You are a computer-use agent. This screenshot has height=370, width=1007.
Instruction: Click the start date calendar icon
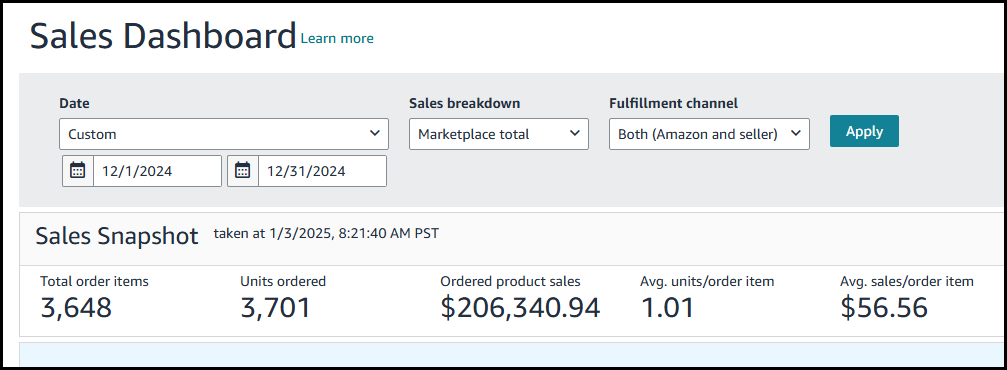coord(78,171)
